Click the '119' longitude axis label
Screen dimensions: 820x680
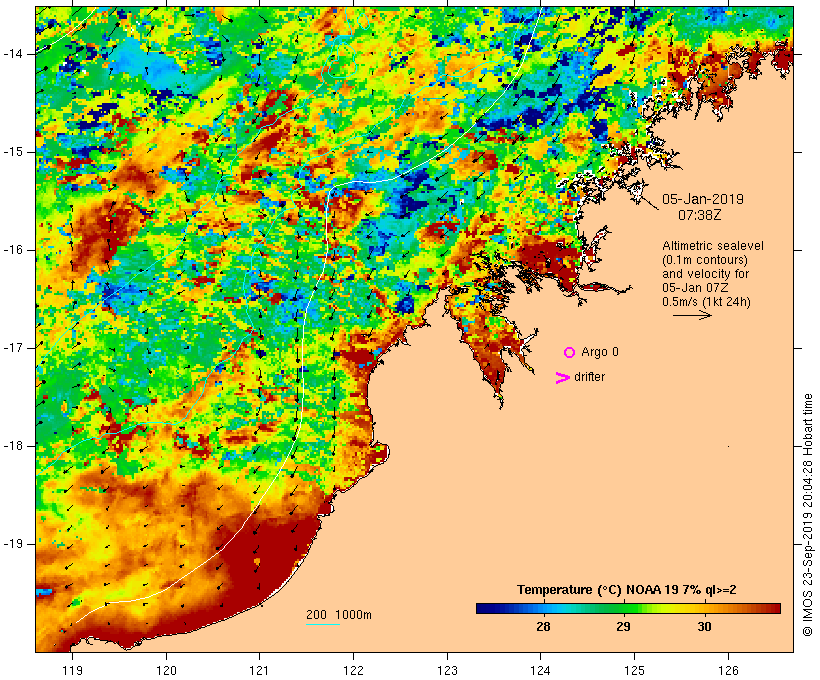(72, 670)
